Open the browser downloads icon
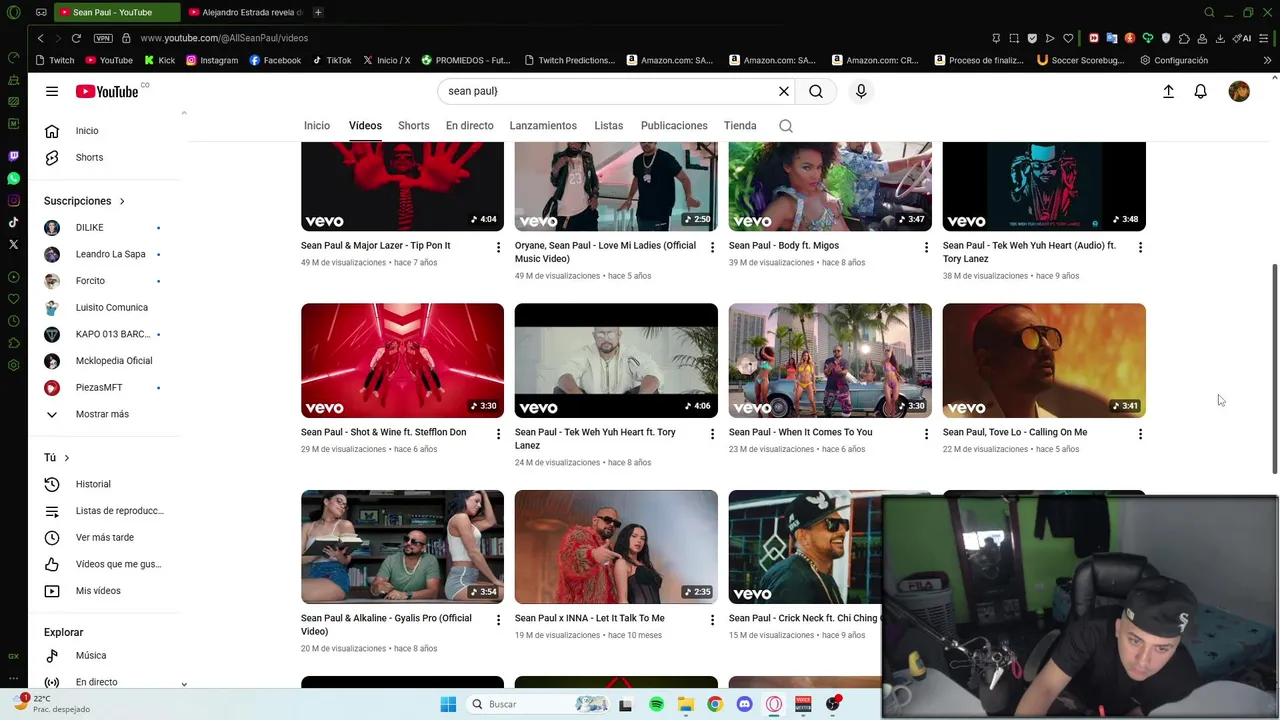This screenshot has height=720, width=1280. 1220,38
